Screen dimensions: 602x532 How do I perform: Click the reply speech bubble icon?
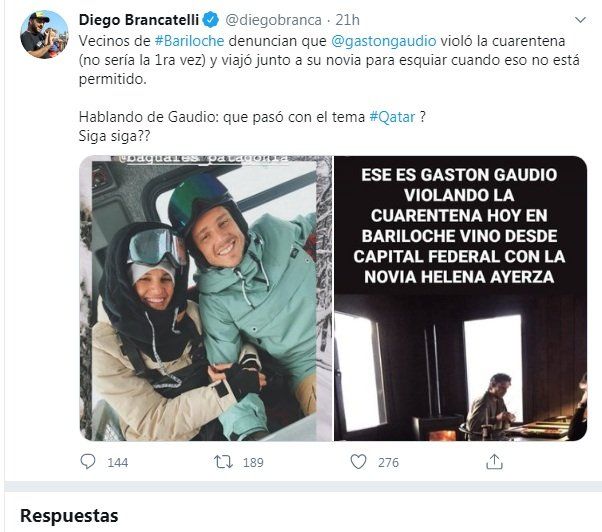88,461
